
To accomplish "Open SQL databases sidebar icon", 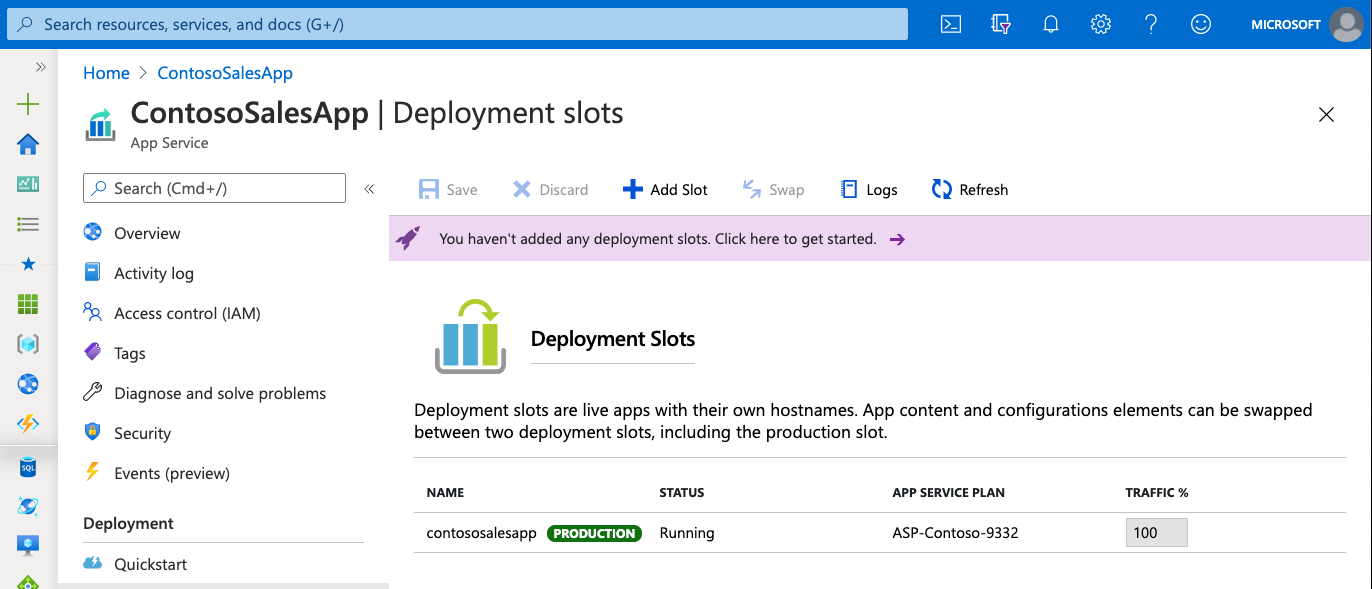I will [28, 467].
